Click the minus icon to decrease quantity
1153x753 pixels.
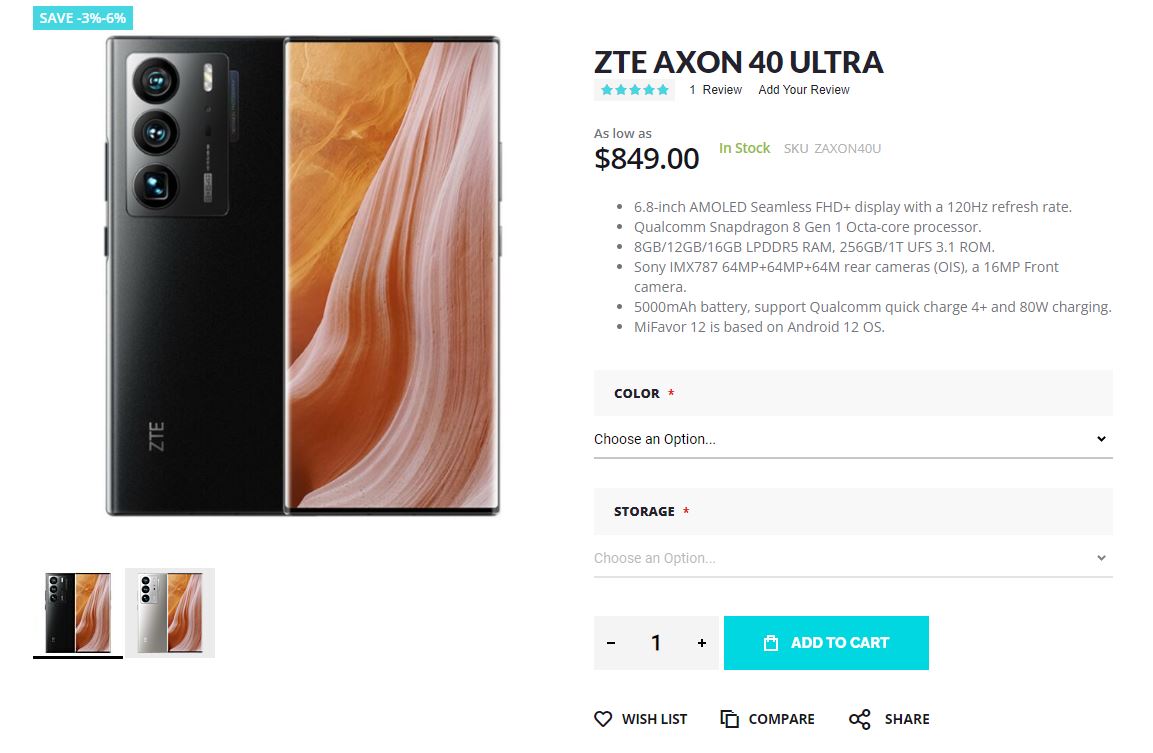click(x=610, y=643)
